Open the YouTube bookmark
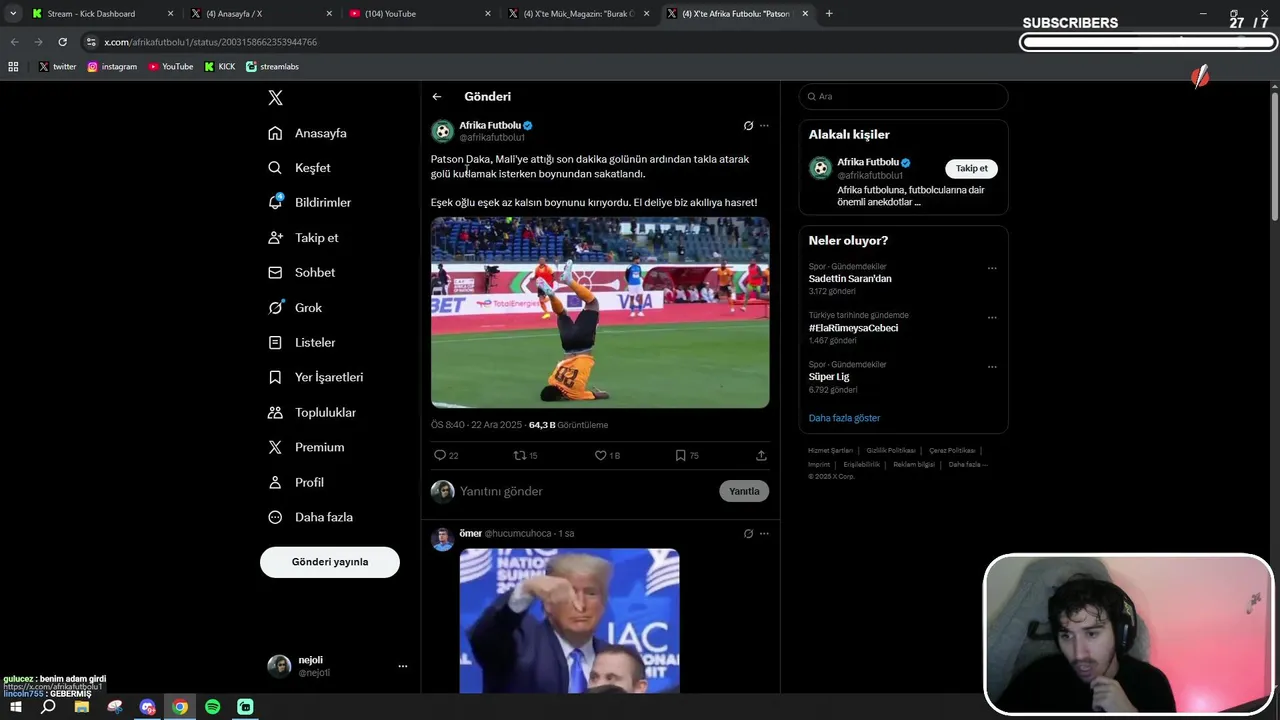This screenshot has width=1280, height=720. tap(171, 67)
